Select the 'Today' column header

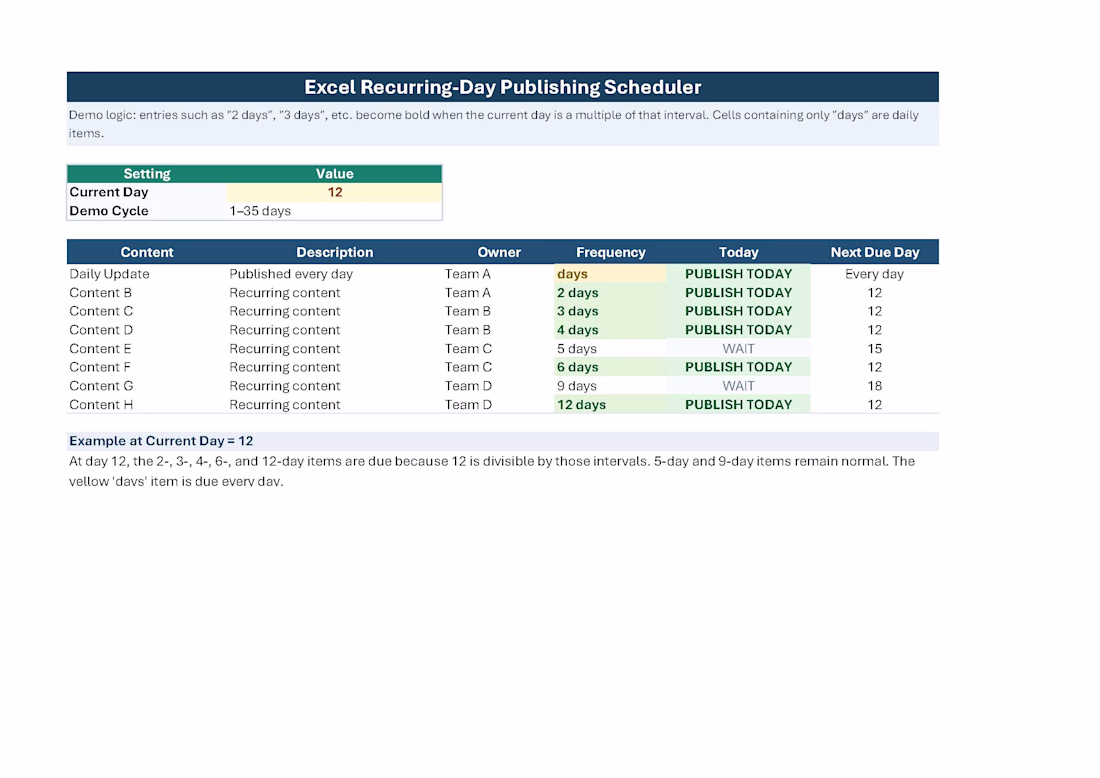point(738,253)
